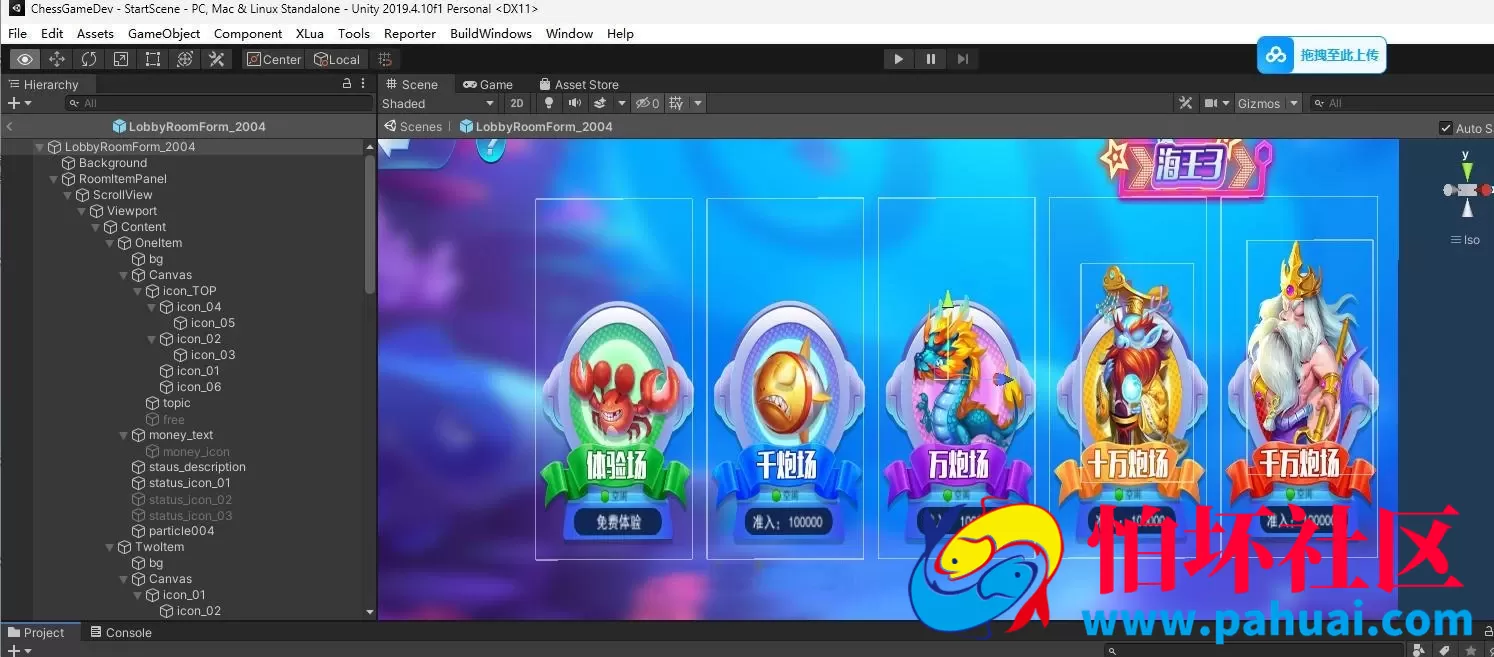
Task: Lock the Hierarchy panel
Action: (347, 84)
